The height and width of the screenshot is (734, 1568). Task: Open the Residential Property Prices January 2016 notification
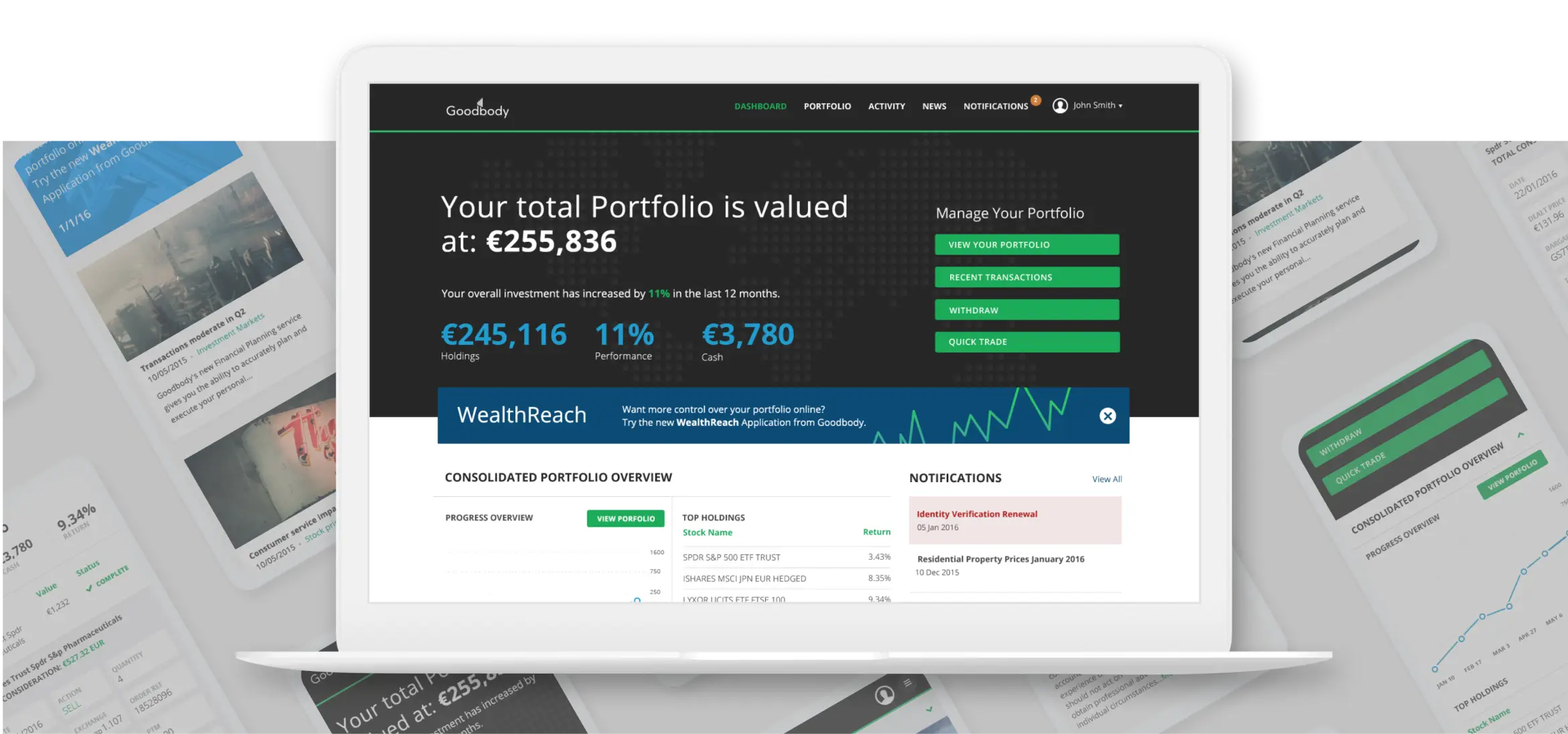point(1000,559)
